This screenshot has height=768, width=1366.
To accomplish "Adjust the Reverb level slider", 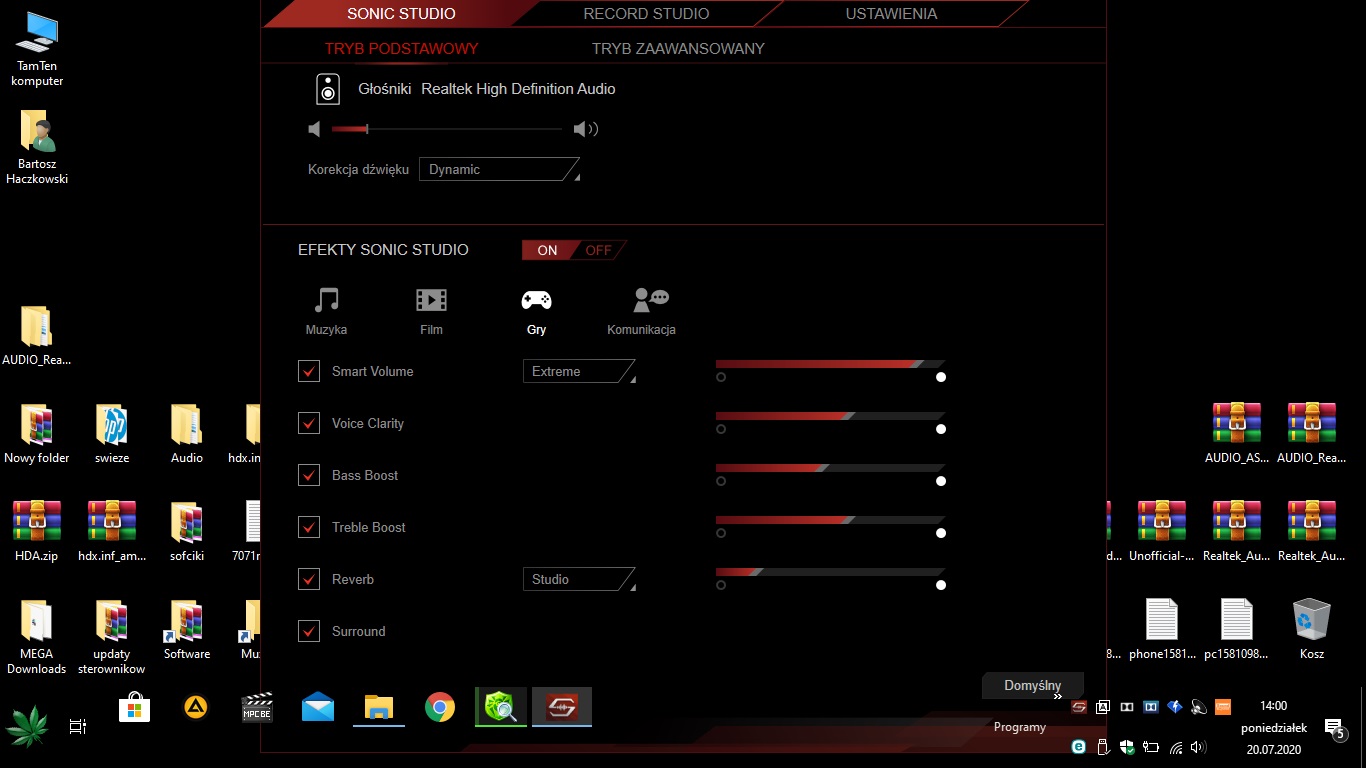I will (830, 572).
